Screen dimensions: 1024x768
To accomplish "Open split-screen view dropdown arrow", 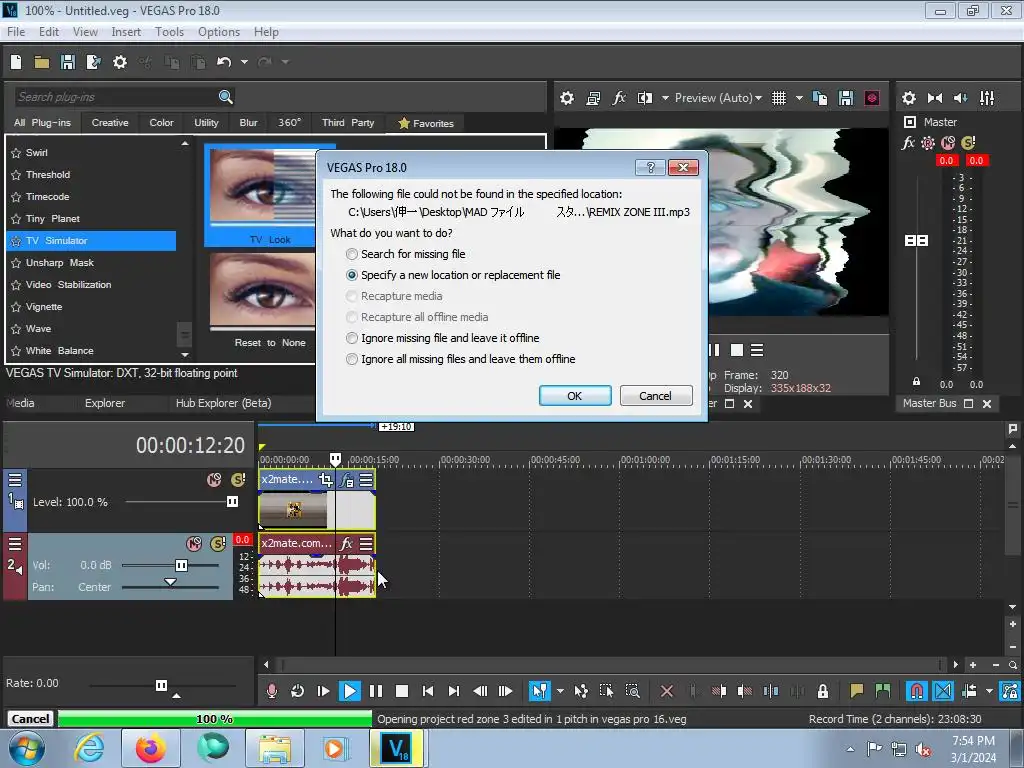I will [x=665, y=98].
